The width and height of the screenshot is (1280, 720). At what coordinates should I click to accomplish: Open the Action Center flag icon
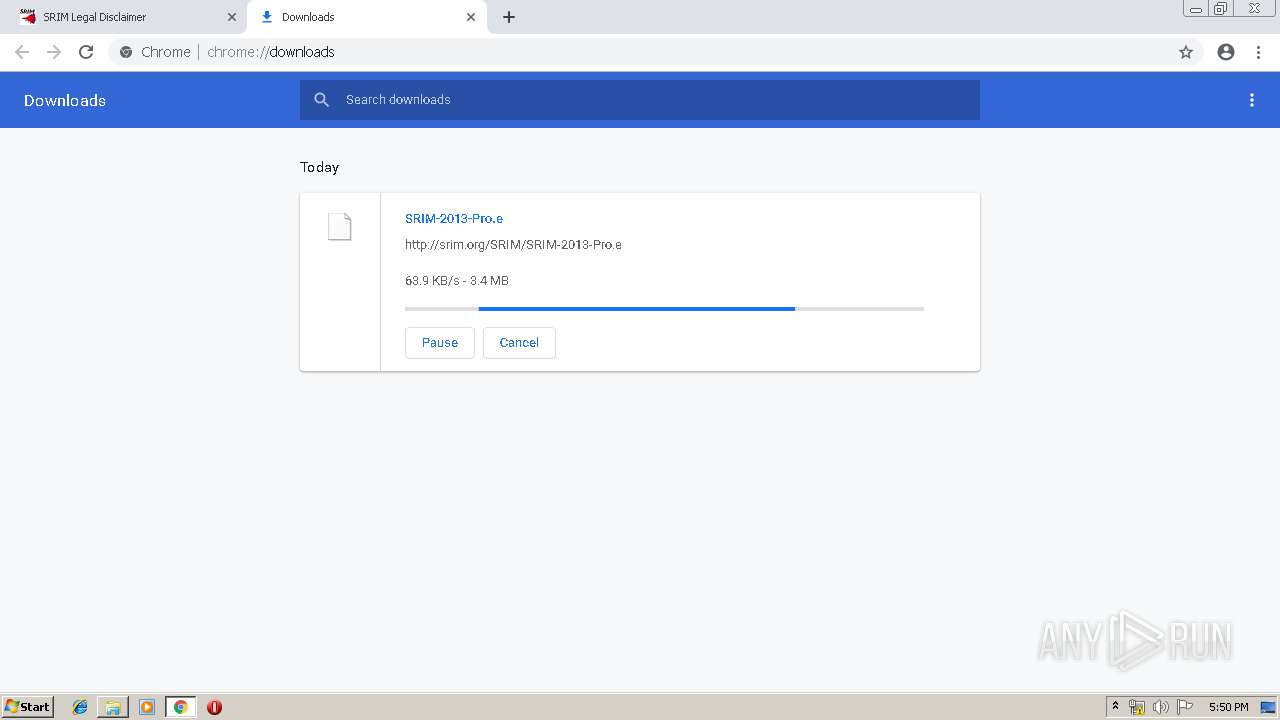click(x=1185, y=707)
